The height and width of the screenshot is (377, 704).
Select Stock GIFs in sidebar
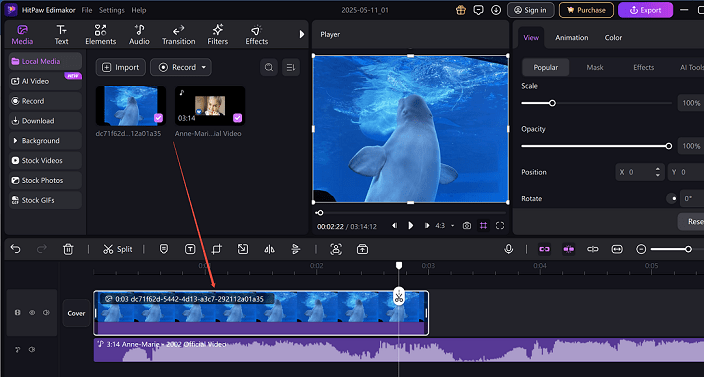click(45, 200)
